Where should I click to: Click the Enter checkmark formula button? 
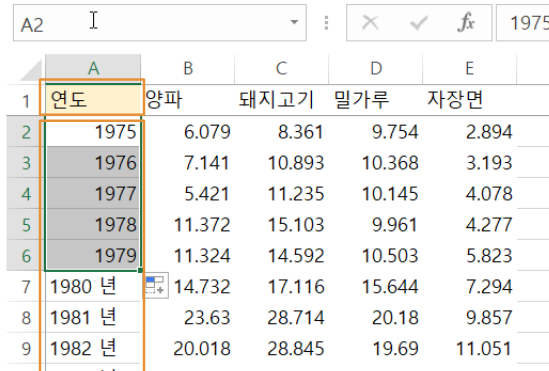[418, 23]
